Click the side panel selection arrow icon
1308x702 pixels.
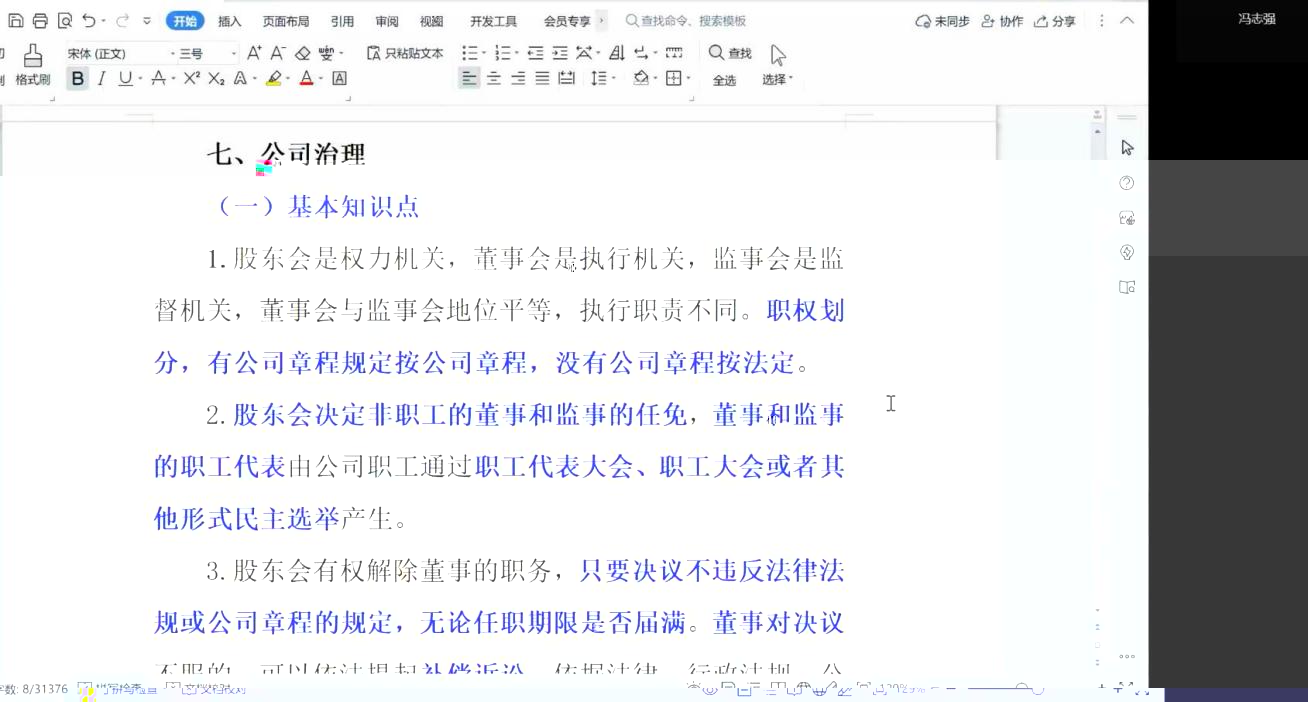1127,148
